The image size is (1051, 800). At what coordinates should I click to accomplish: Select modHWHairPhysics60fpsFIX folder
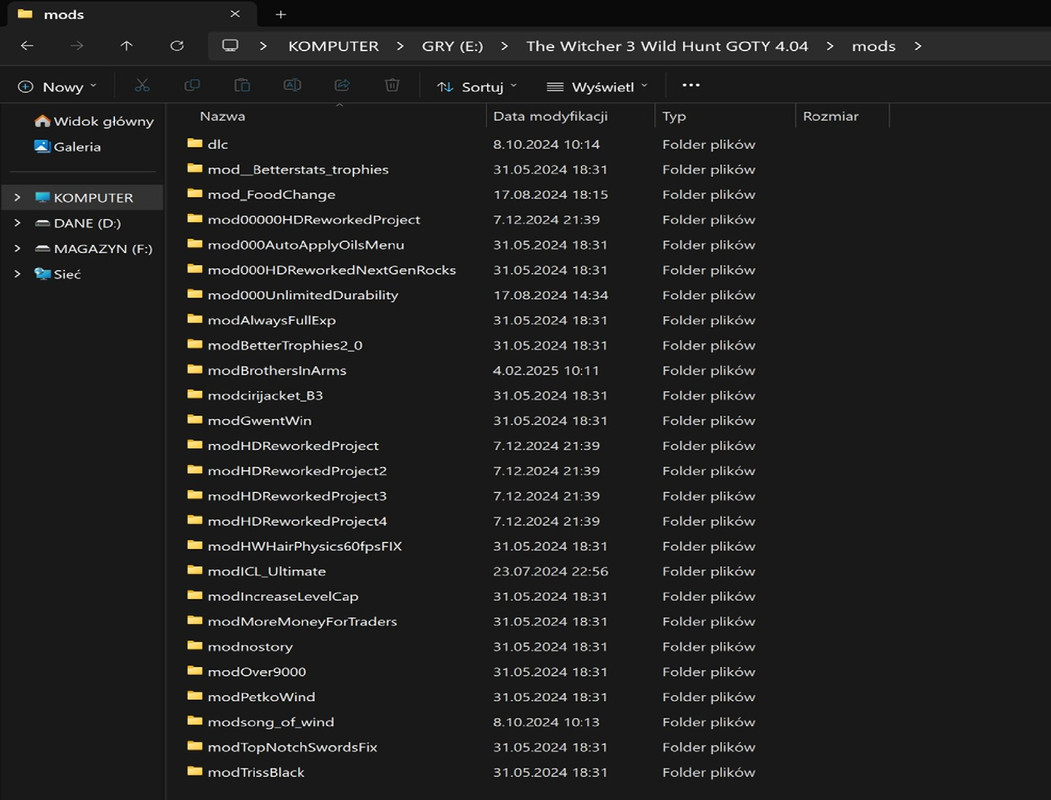(305, 546)
